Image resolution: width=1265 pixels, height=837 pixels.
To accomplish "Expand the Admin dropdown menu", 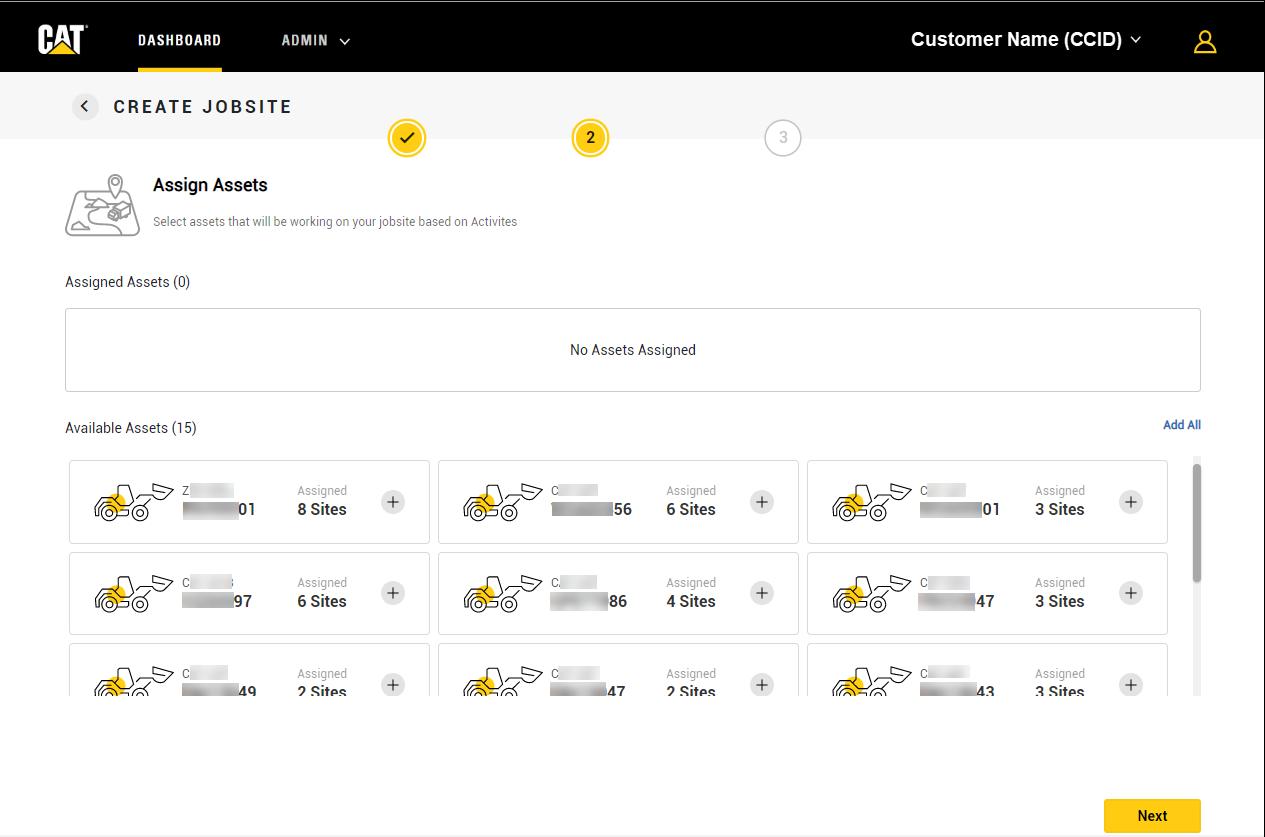I will [x=315, y=41].
